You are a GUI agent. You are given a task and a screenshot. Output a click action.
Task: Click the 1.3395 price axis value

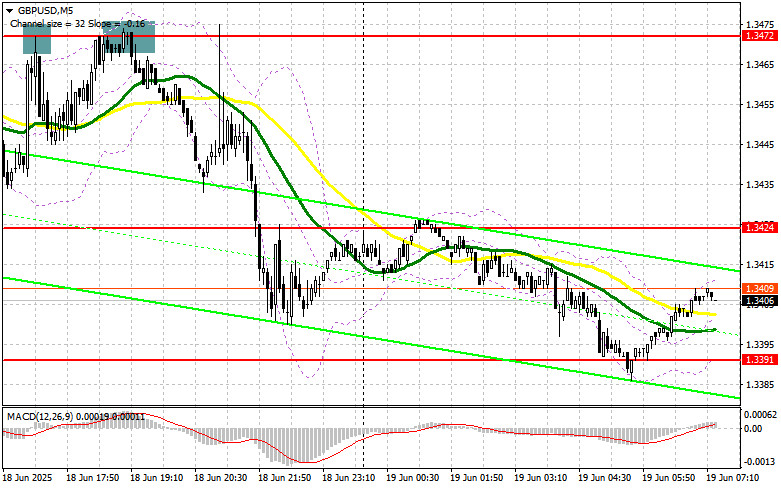tap(761, 345)
